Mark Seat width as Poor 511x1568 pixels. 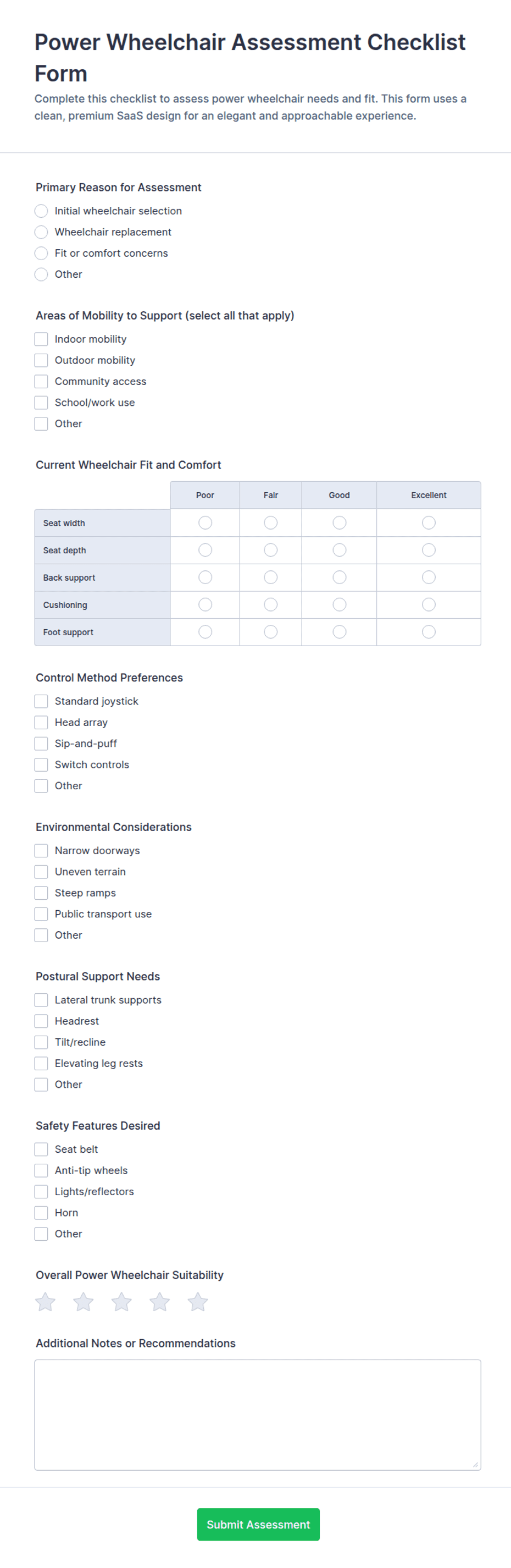click(205, 523)
